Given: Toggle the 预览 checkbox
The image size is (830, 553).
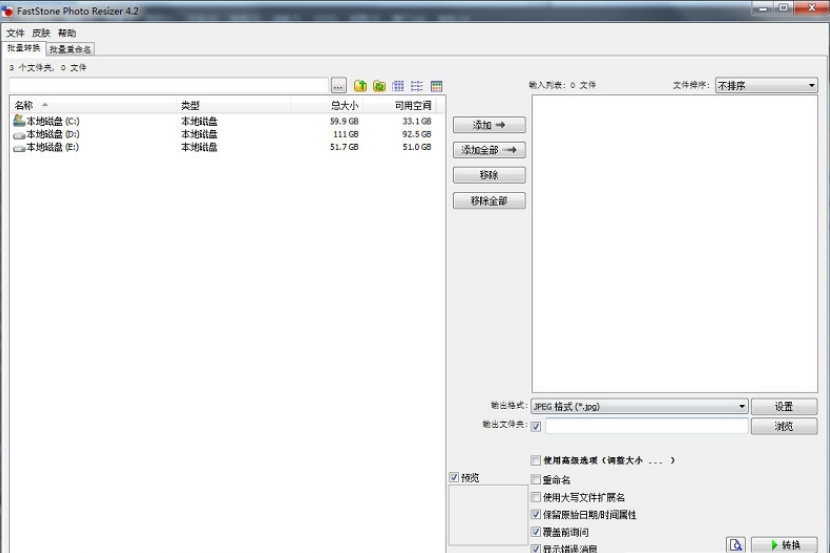Looking at the screenshot, I should [x=454, y=477].
